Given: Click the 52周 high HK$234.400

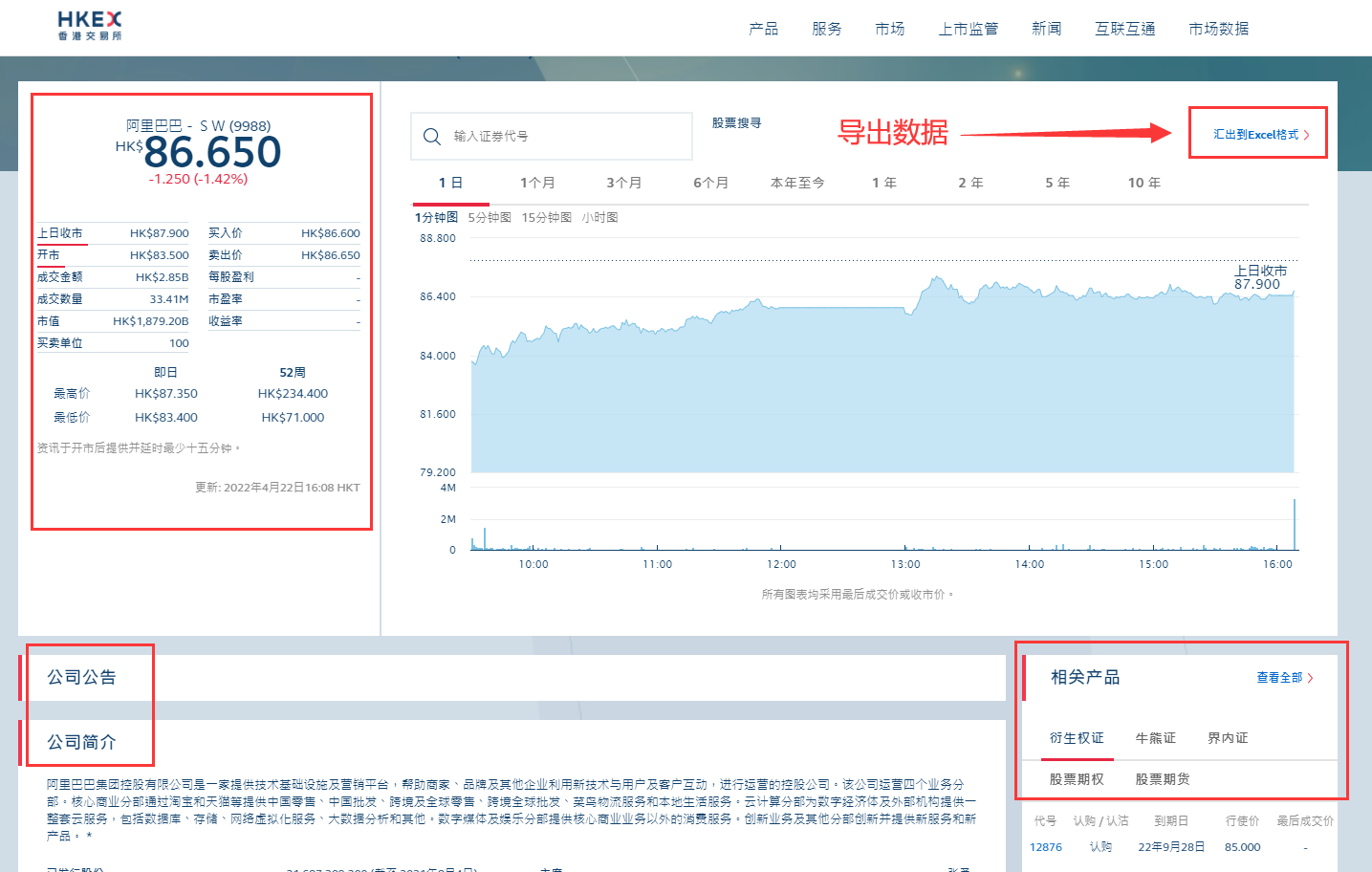Looking at the screenshot, I should 293,394.
